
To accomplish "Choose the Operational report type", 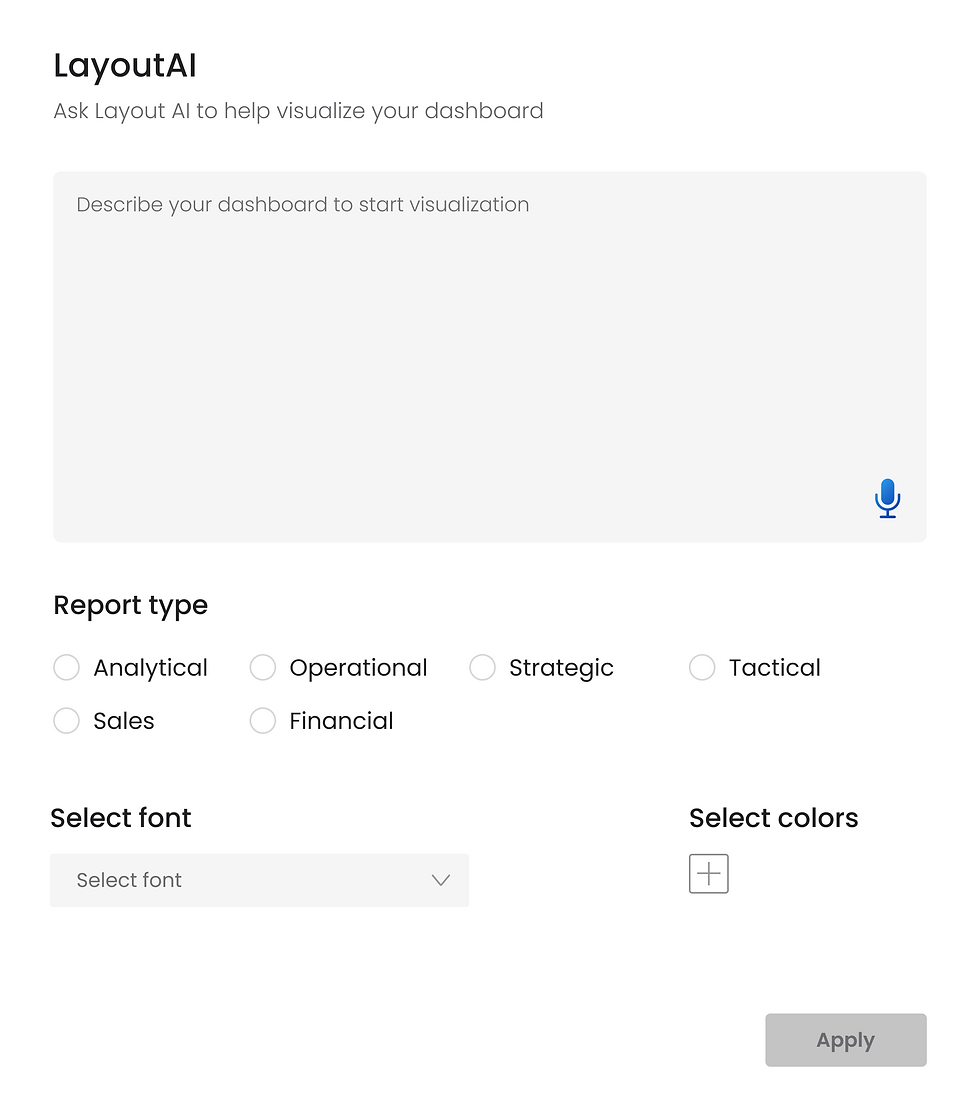I will pyautogui.click(x=262, y=667).
